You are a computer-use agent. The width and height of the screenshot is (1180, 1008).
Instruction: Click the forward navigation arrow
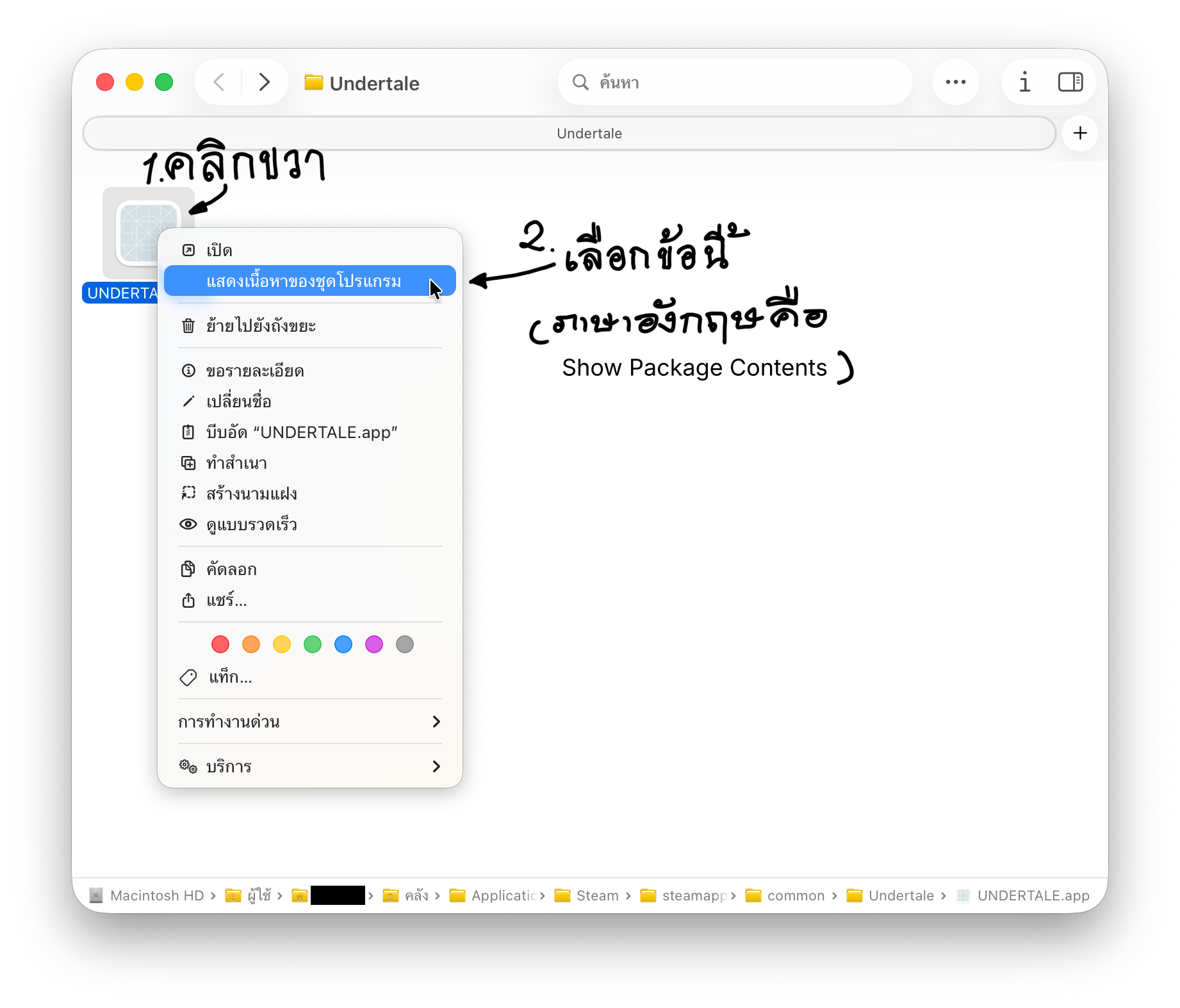click(x=264, y=82)
